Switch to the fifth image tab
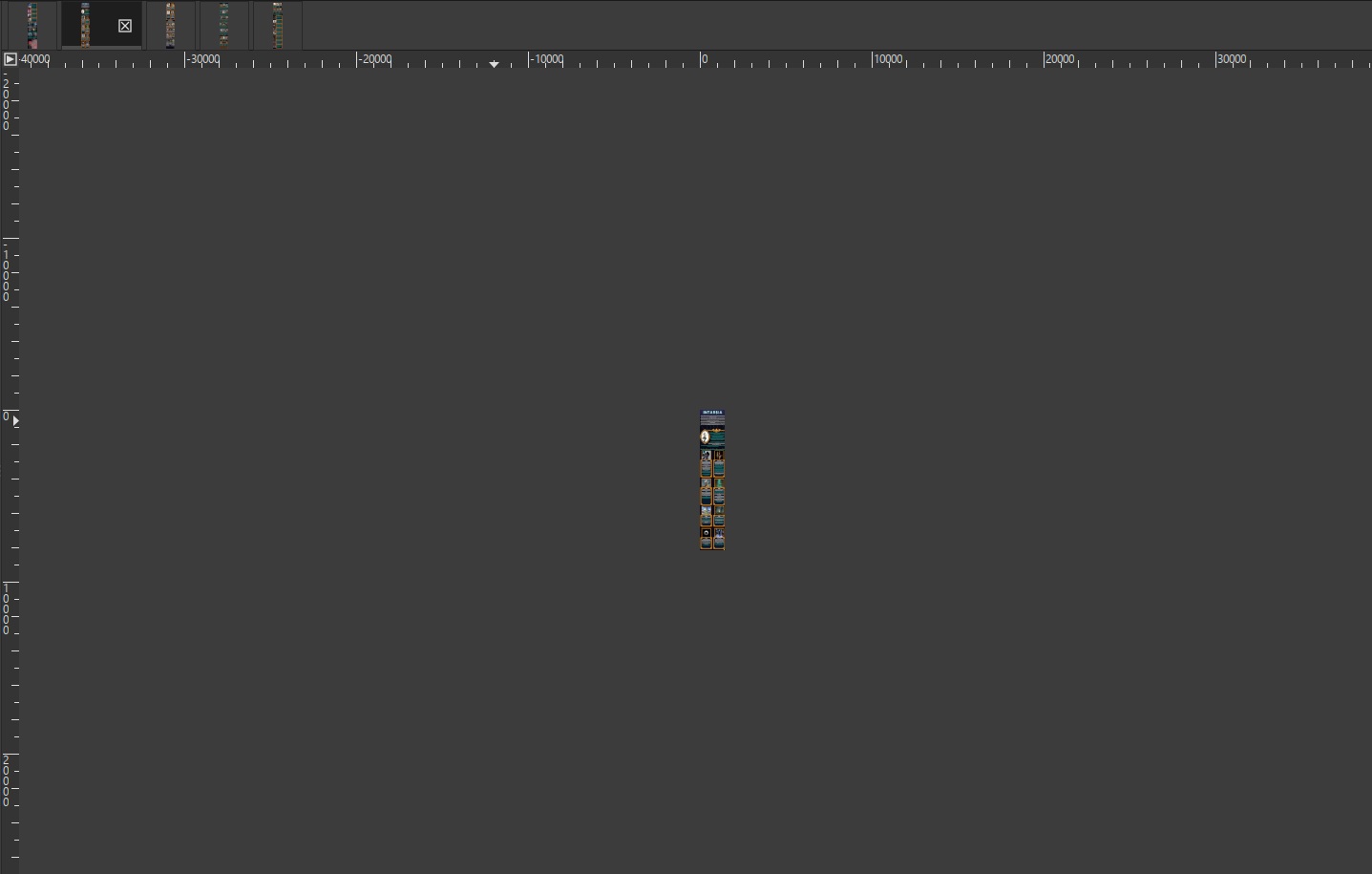This screenshot has width=1372, height=874. tap(278, 25)
